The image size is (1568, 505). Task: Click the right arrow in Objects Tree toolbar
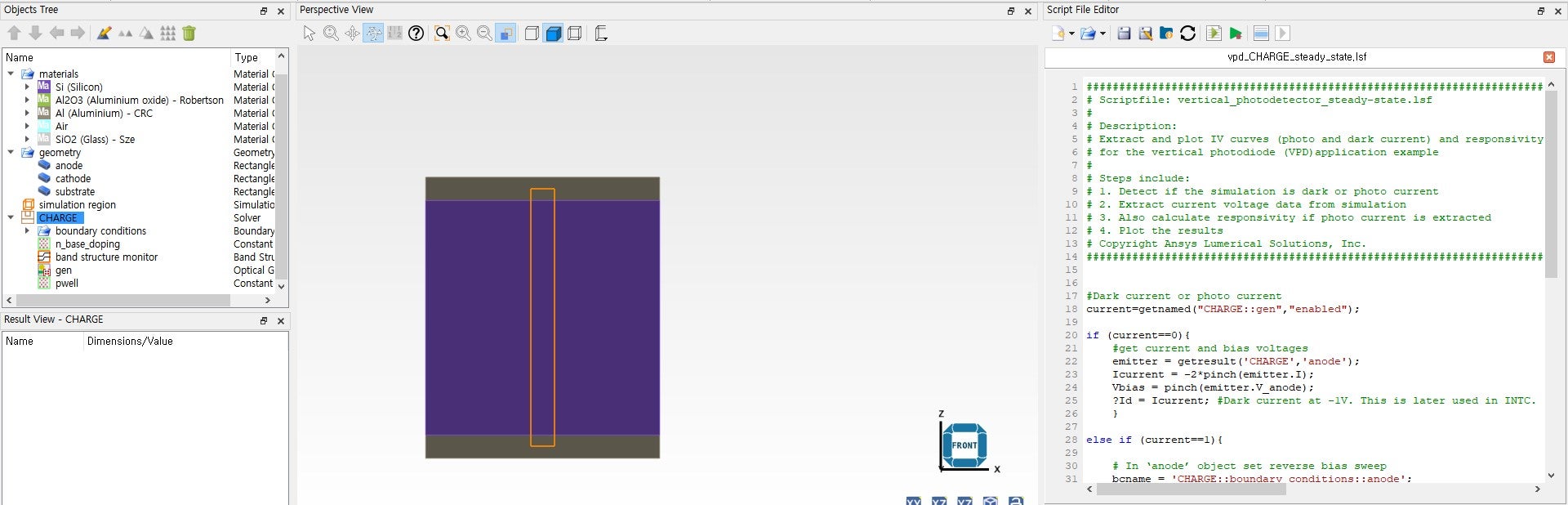(x=78, y=33)
